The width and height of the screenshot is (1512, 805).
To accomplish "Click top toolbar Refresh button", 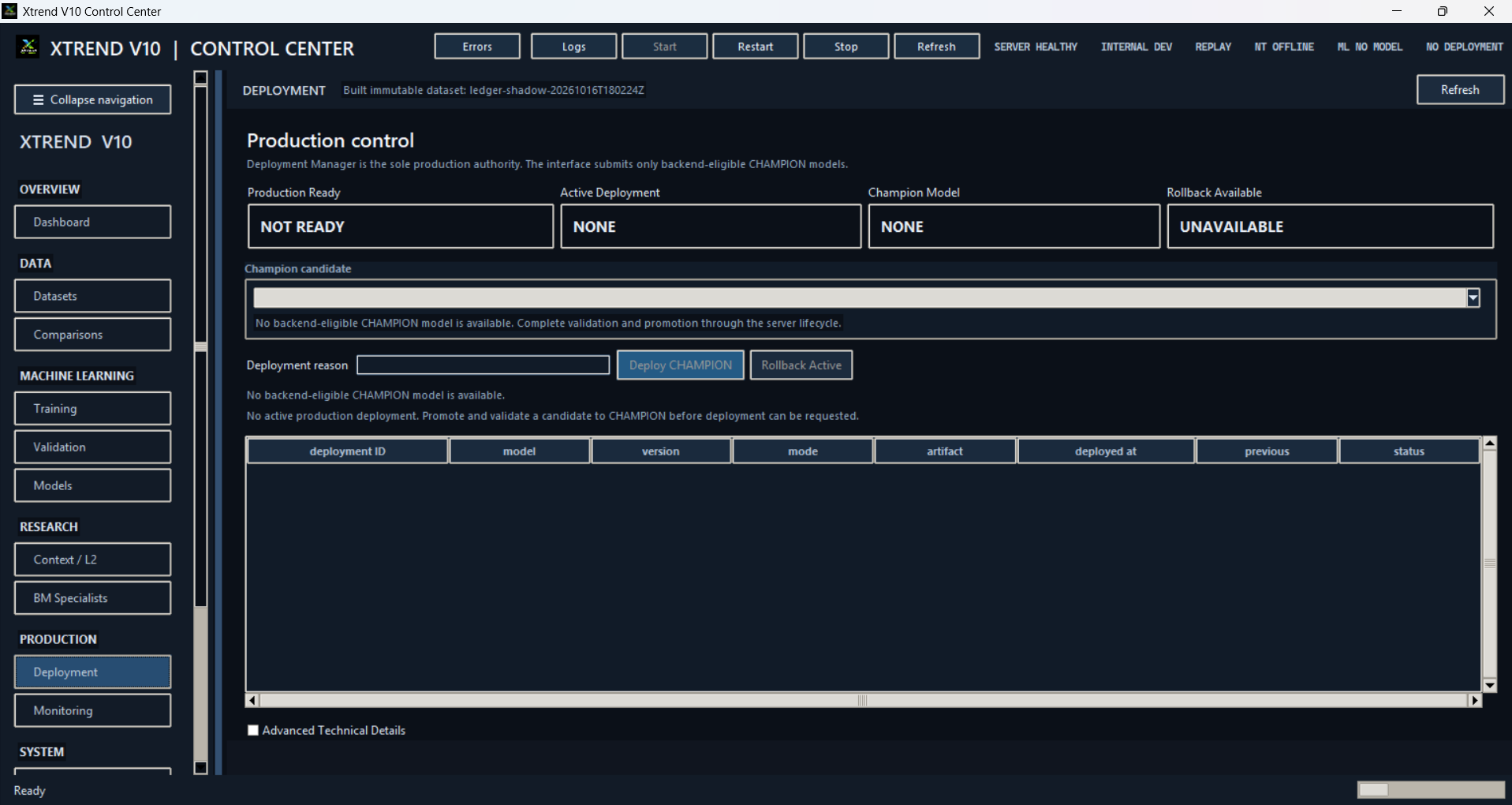I will point(936,47).
